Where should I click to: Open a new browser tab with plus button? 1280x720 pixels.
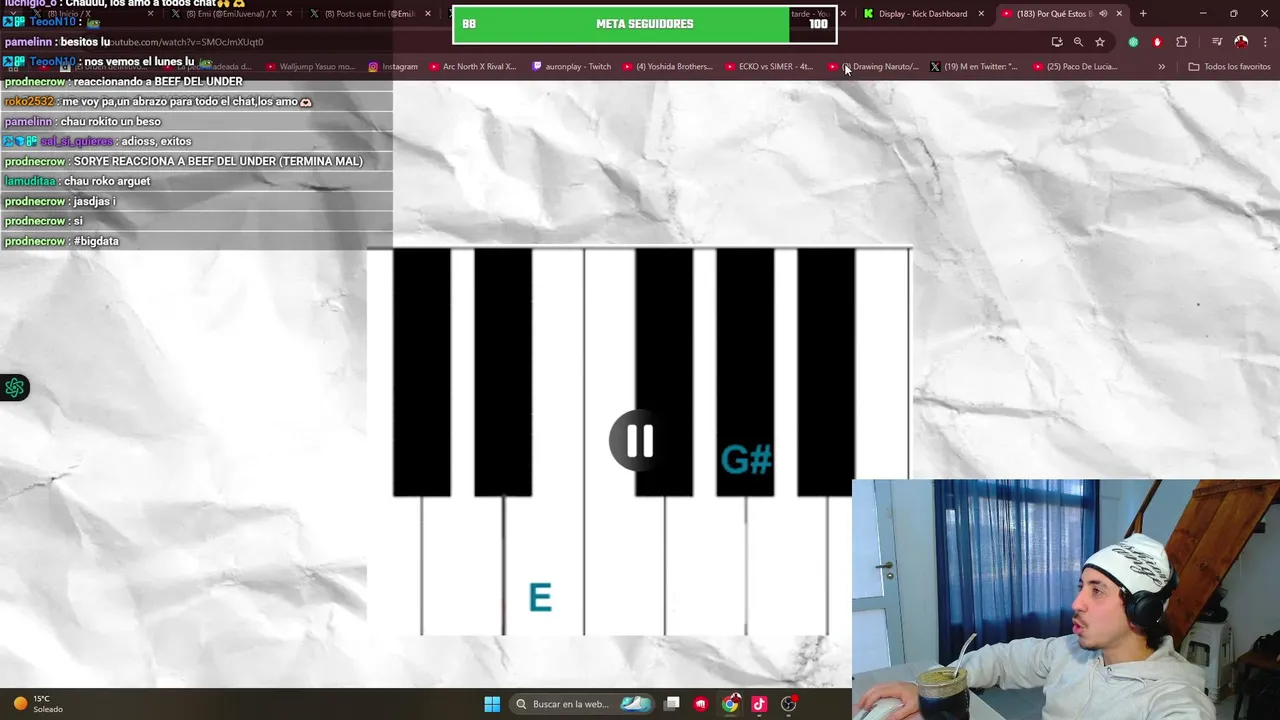[1143, 14]
